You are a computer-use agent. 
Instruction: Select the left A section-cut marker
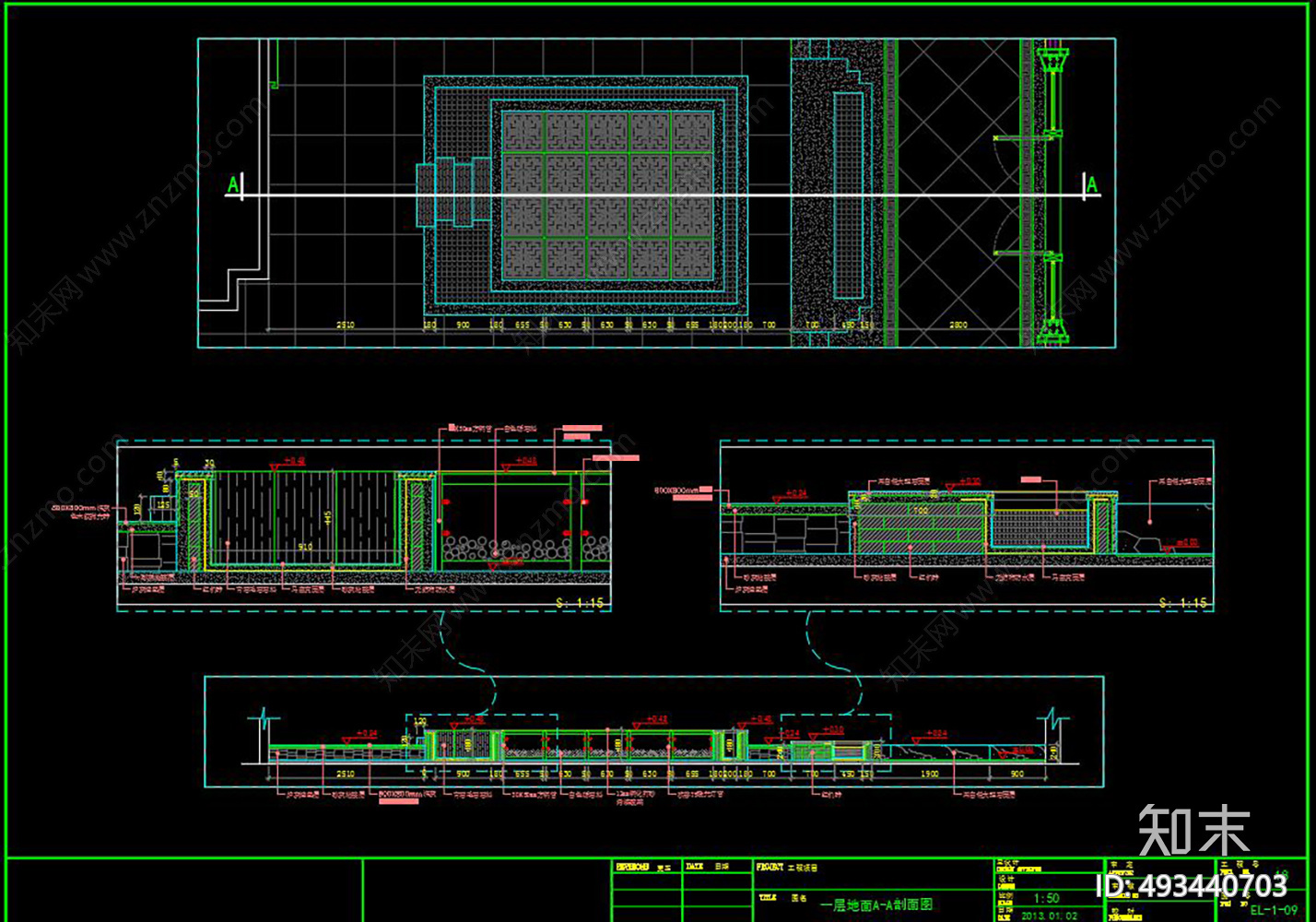click(233, 185)
